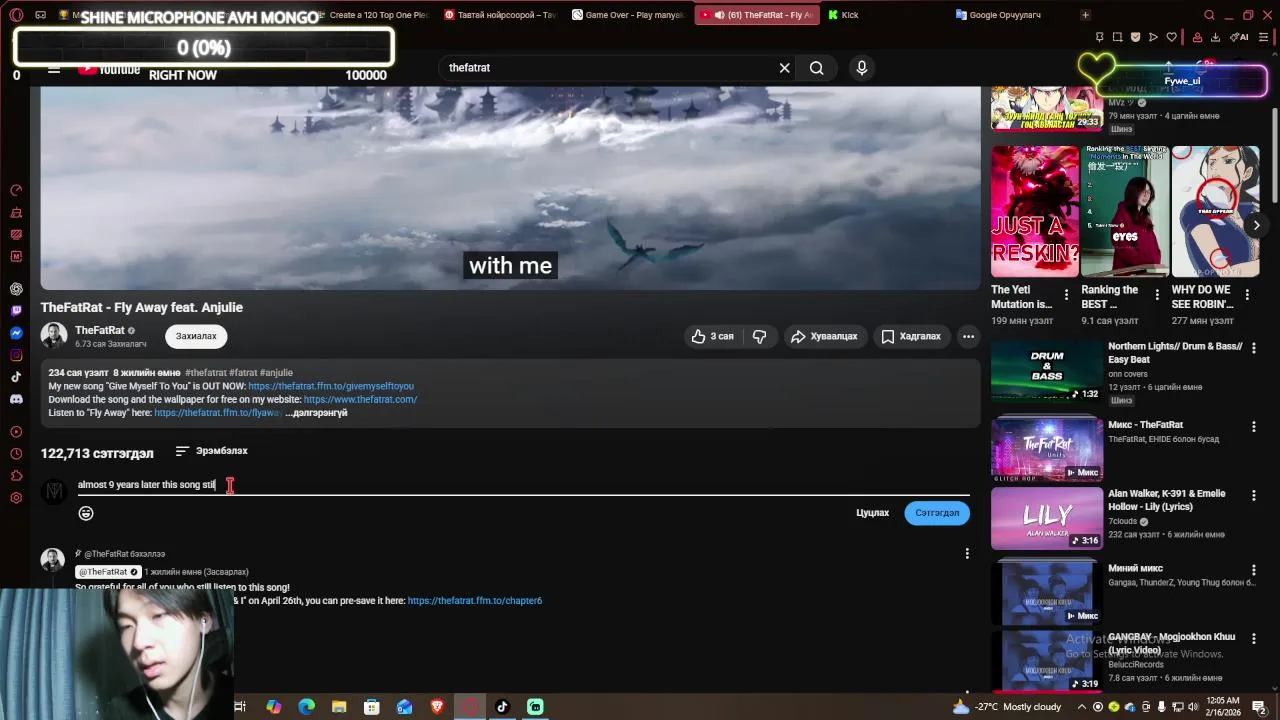The width and height of the screenshot is (1280, 720).
Task: Switch to Create a 120 Top One Piece tab
Action: pyautogui.click(x=375, y=15)
